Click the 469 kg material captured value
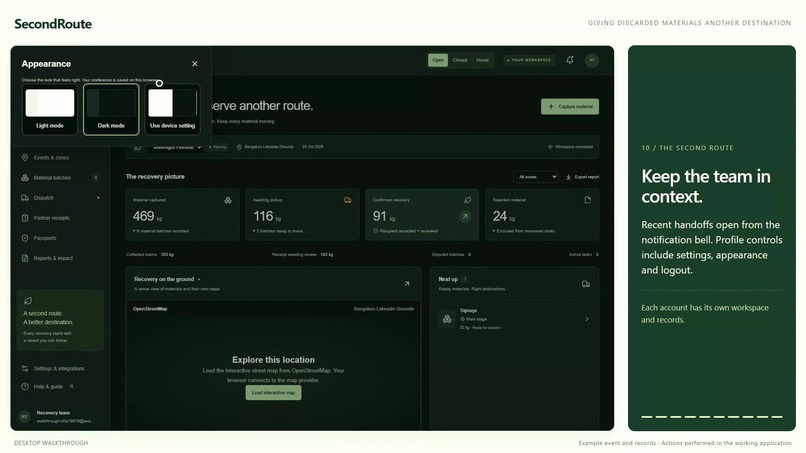 (148, 216)
